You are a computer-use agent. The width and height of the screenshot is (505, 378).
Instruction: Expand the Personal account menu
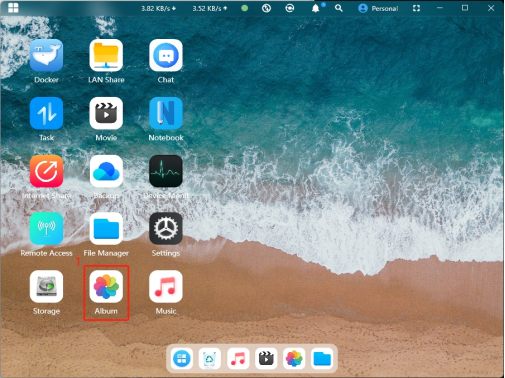click(378, 8)
